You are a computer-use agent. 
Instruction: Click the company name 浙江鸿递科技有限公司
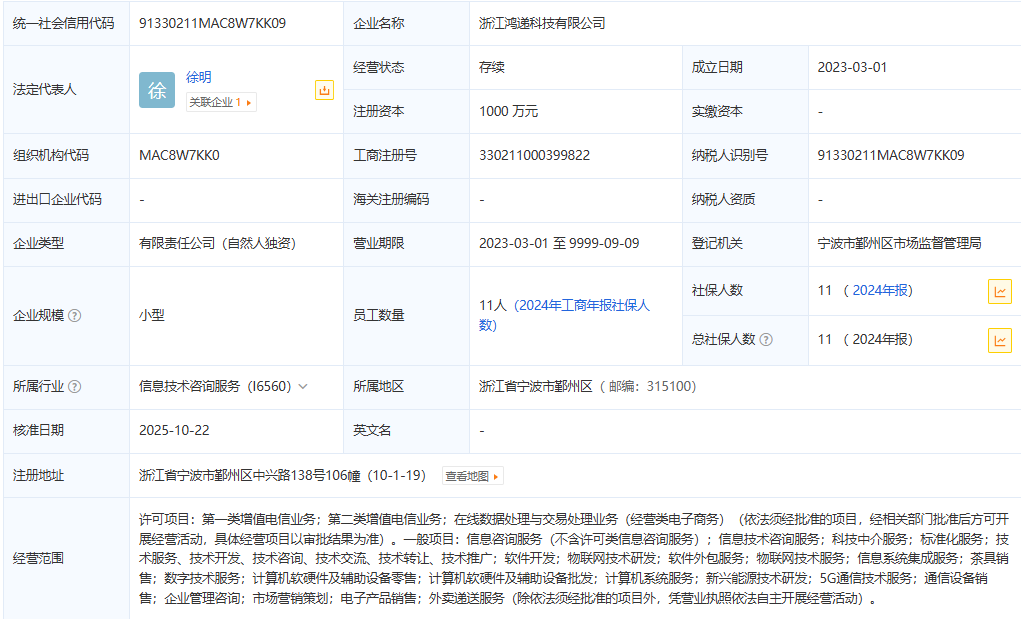coord(542,23)
